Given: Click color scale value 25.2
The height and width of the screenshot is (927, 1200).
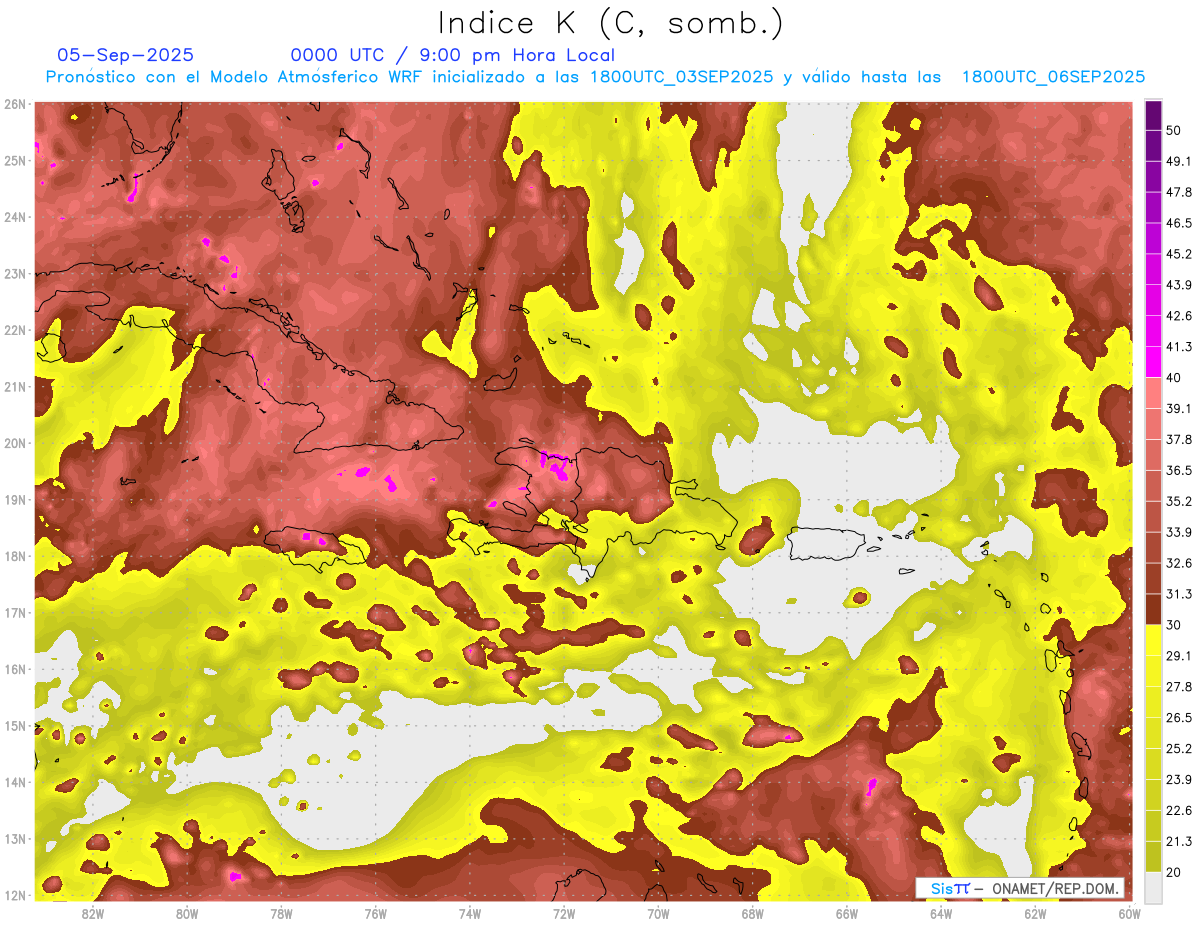Looking at the screenshot, I should click(1178, 749).
